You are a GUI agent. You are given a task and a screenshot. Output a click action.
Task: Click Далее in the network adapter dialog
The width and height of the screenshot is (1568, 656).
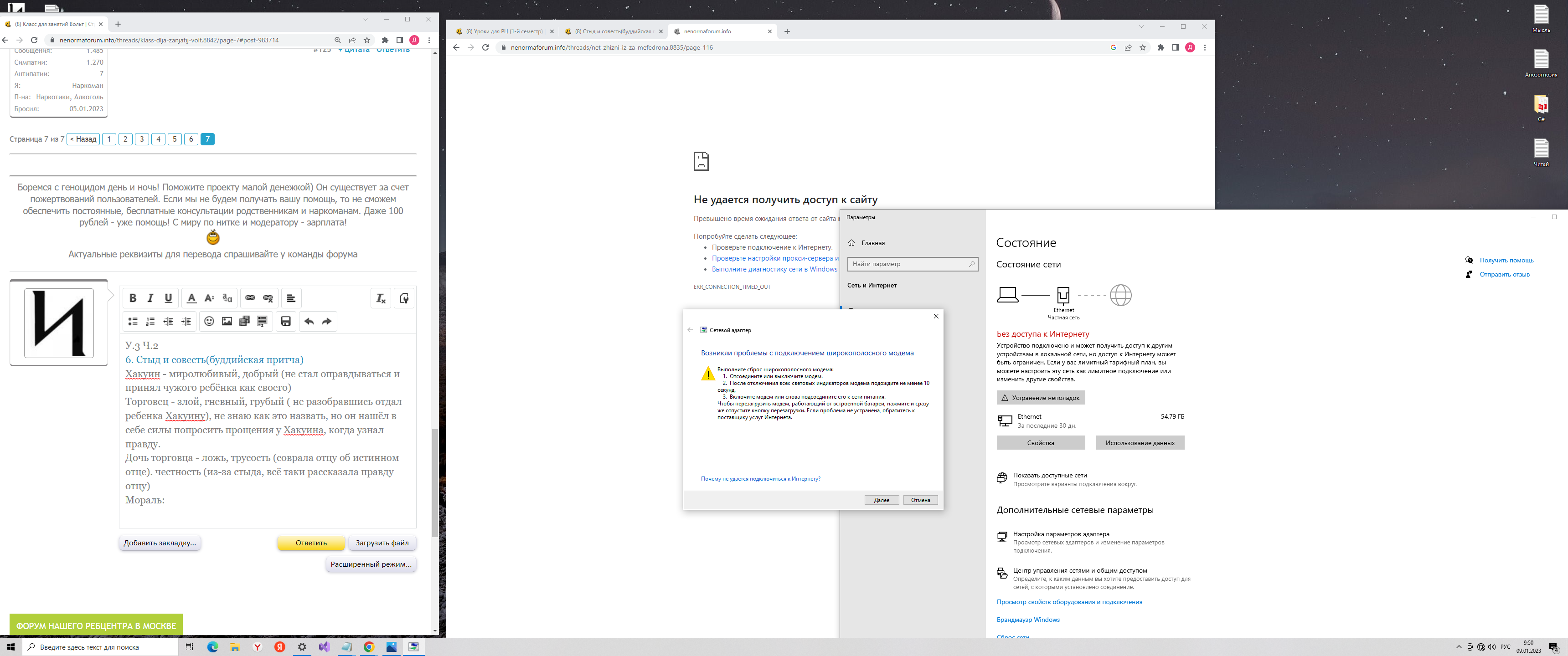(x=882, y=500)
